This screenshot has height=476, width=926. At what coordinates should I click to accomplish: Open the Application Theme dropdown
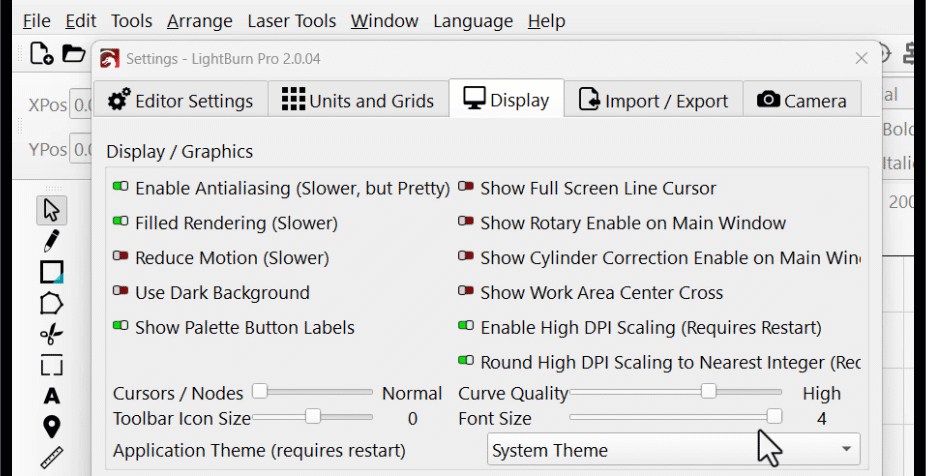point(673,450)
